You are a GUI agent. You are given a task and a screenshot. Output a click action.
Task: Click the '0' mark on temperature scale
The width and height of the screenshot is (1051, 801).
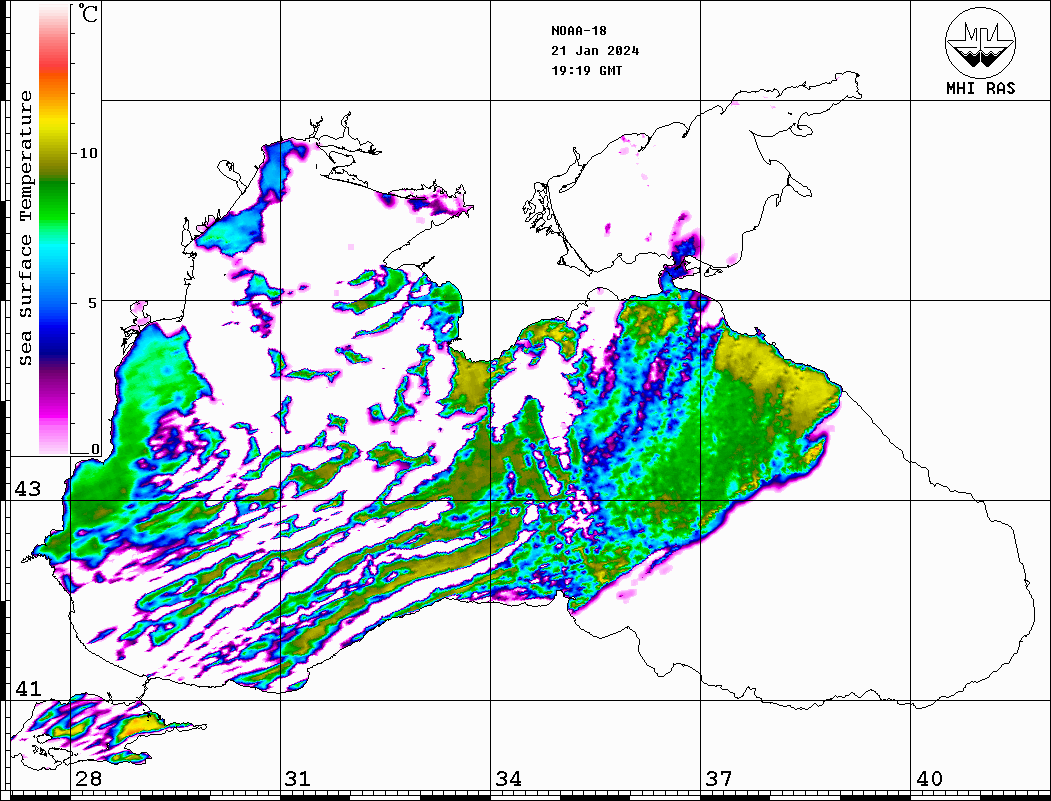[95, 449]
